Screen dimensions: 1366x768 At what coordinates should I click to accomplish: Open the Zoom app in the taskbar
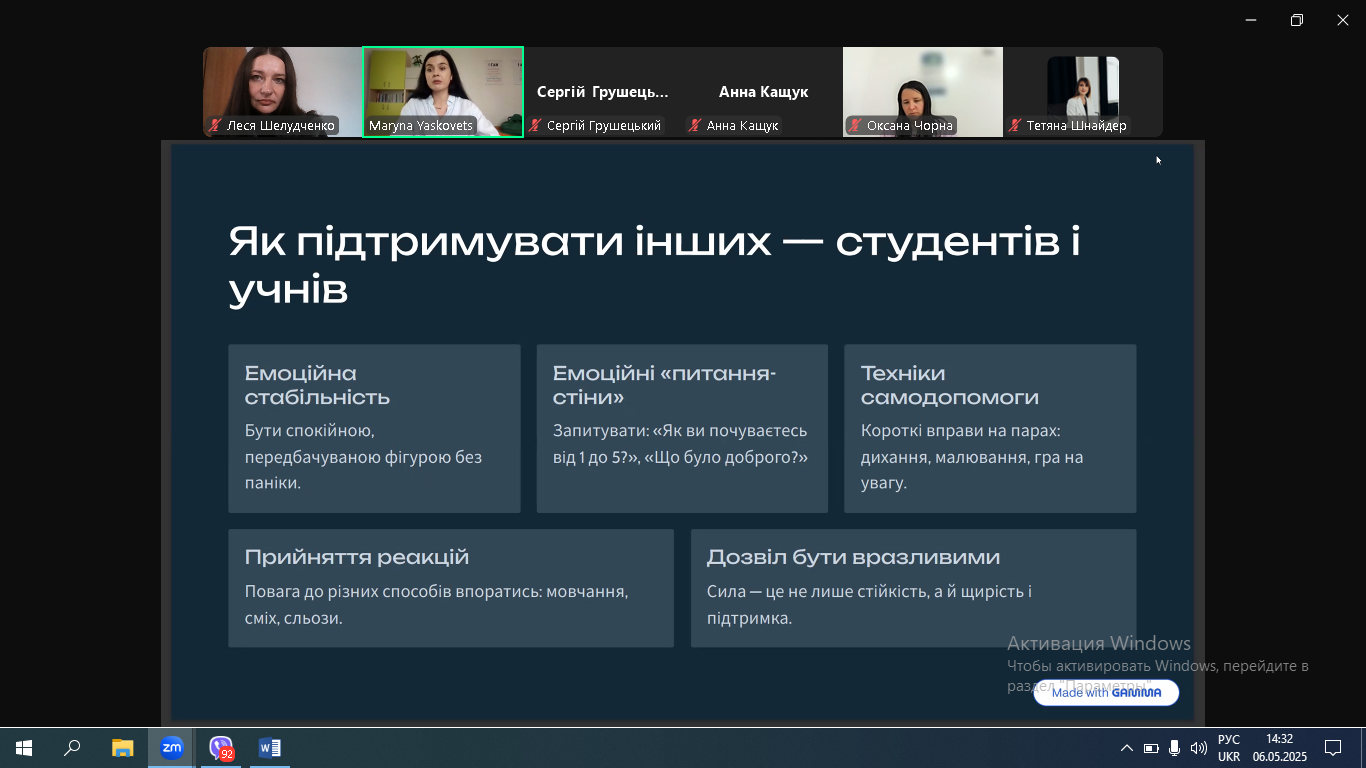tap(172, 748)
